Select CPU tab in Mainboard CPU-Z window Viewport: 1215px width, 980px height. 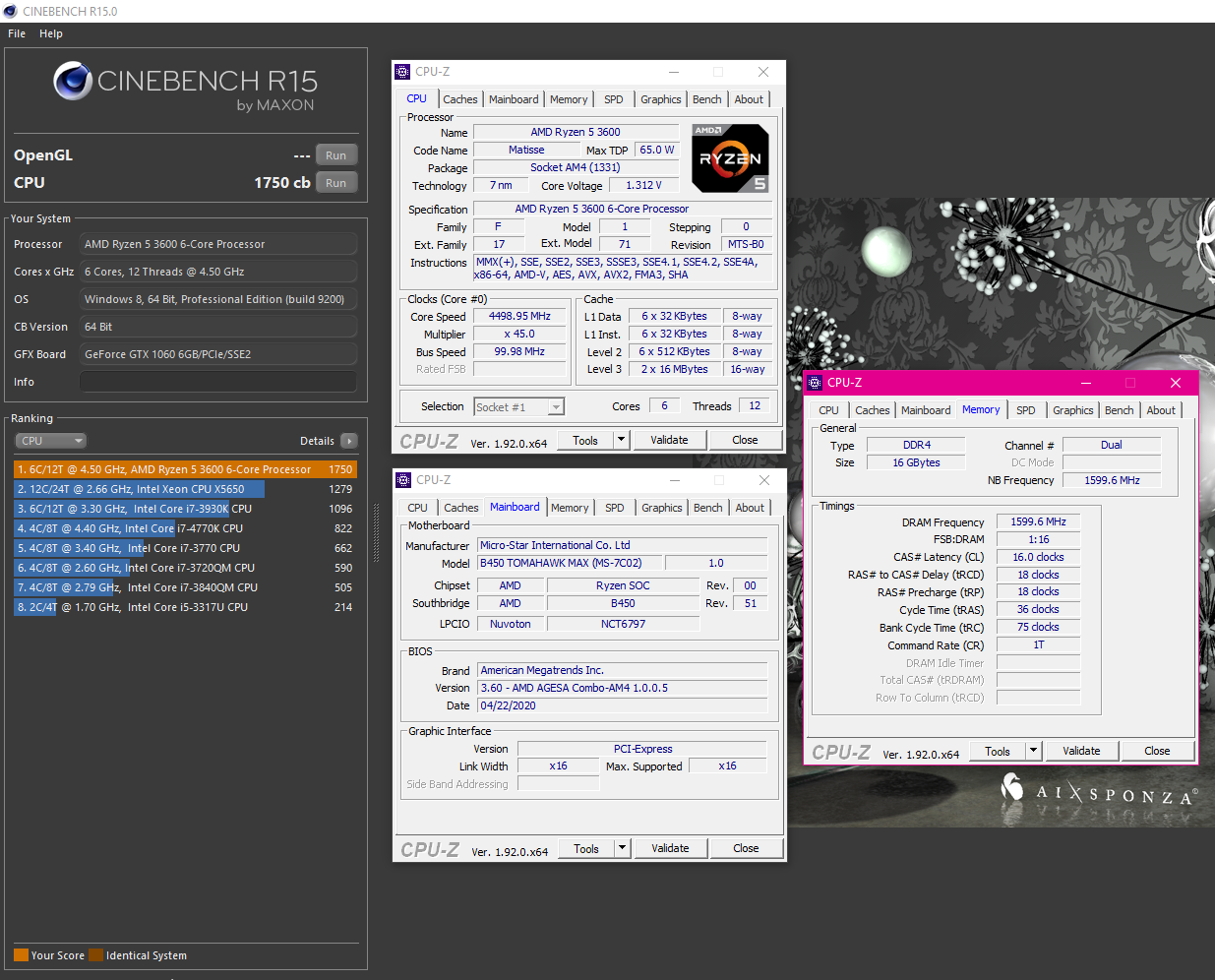point(418,508)
